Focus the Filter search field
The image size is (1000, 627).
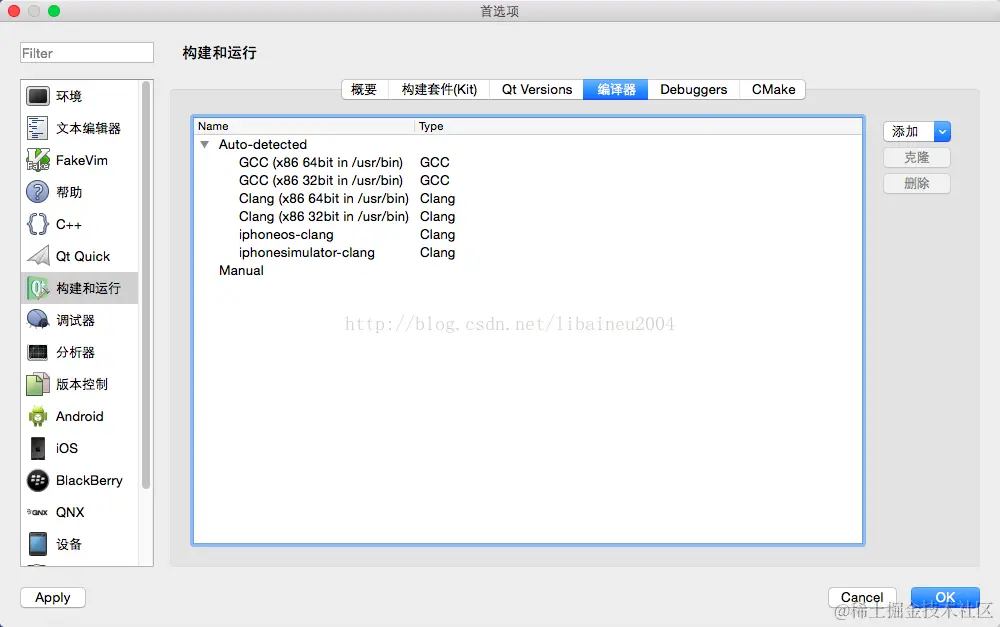(87, 53)
